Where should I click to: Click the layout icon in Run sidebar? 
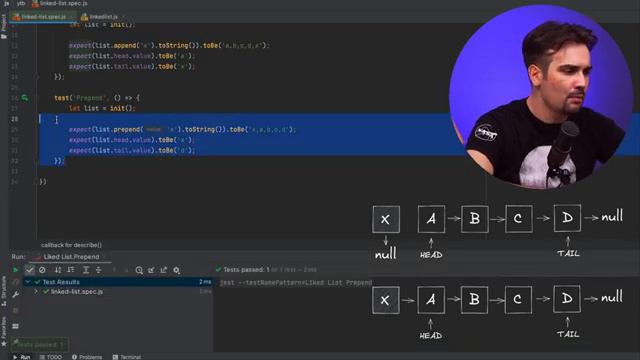point(16,326)
